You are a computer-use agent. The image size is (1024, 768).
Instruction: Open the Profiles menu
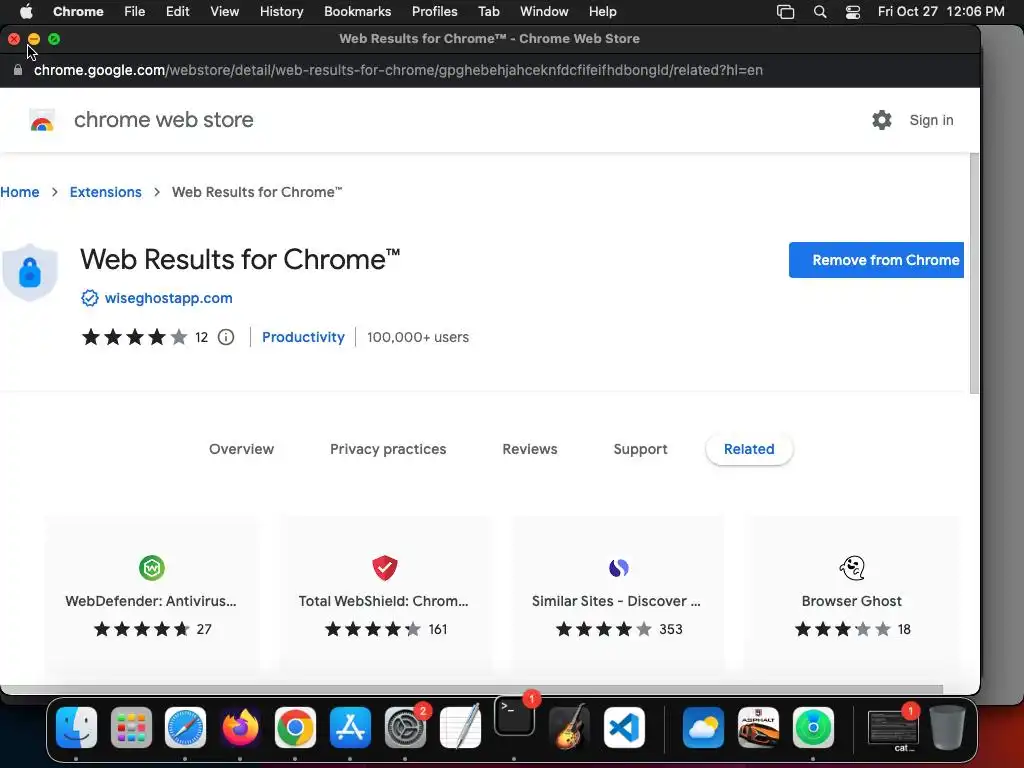434,12
